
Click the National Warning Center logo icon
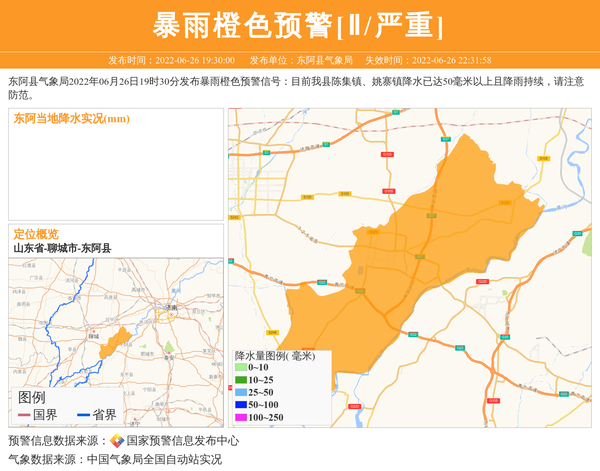117,441
